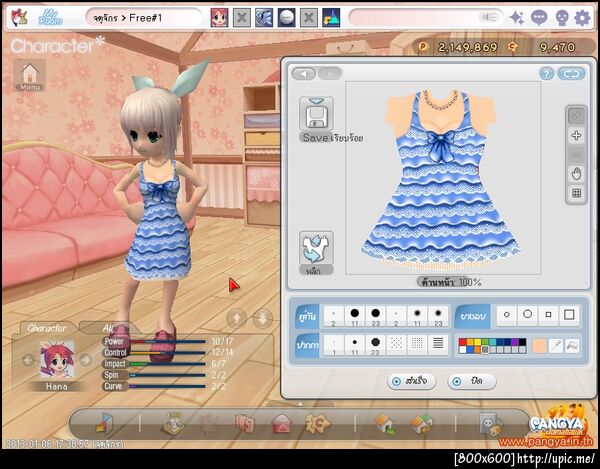
Task: Click the ปิด close button
Action: [x=472, y=381]
